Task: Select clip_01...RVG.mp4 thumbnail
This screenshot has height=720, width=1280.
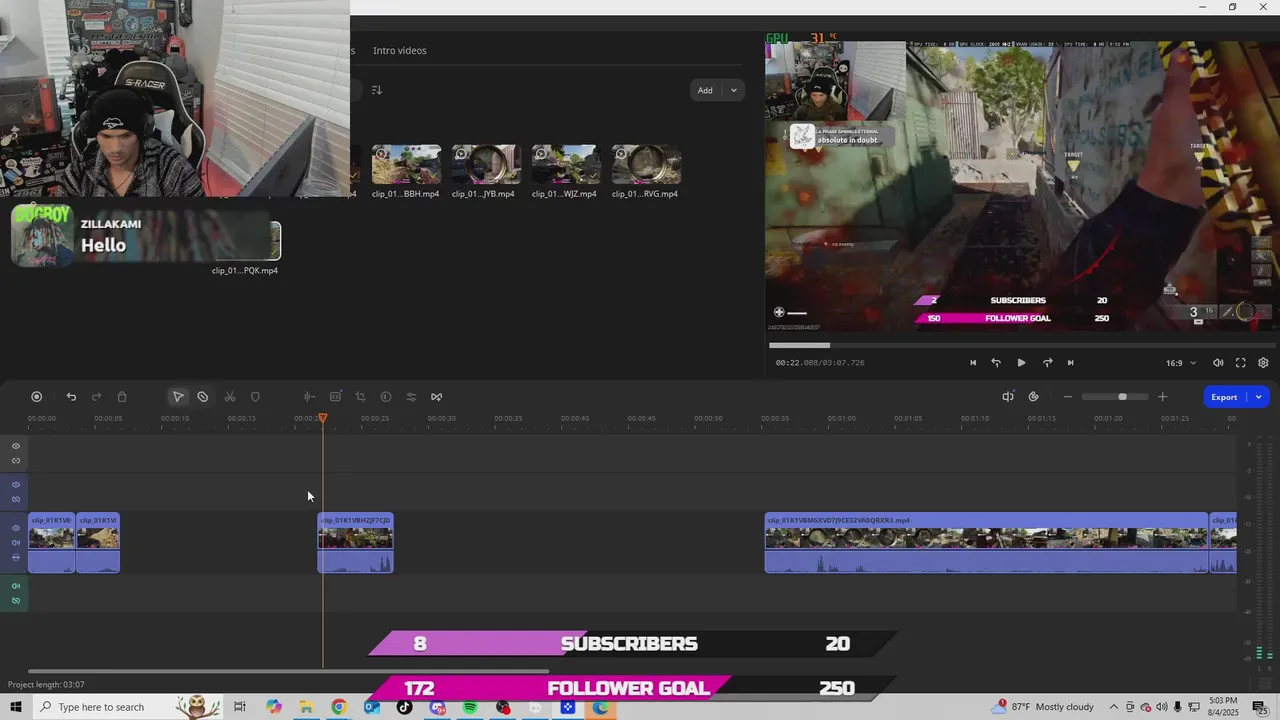Action: pyautogui.click(x=646, y=165)
